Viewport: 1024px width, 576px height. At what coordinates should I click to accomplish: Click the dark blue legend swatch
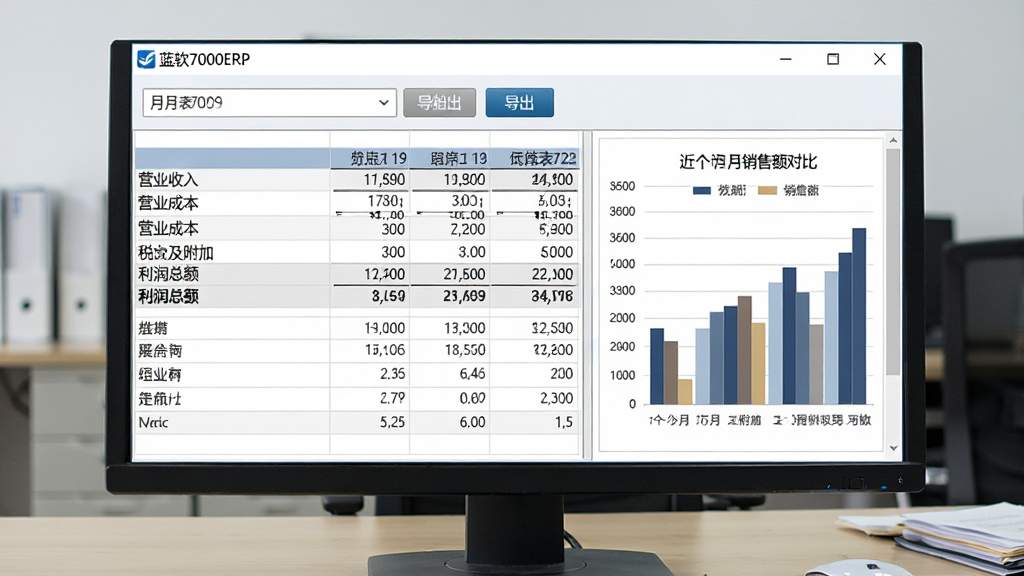(x=701, y=191)
